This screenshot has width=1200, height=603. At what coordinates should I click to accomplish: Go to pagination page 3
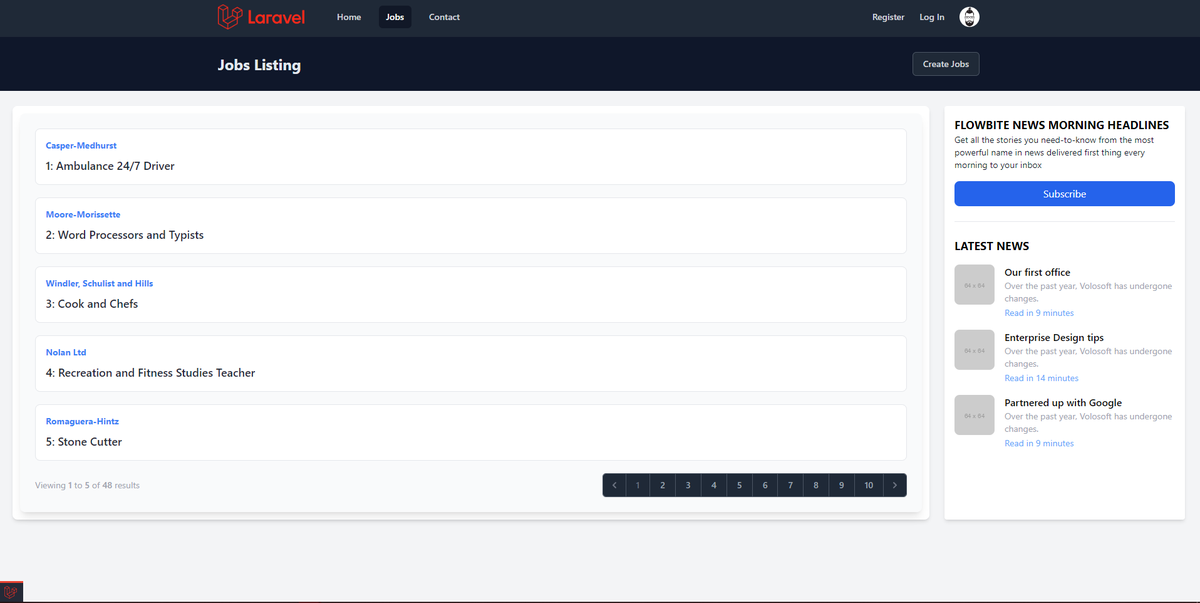(688, 485)
